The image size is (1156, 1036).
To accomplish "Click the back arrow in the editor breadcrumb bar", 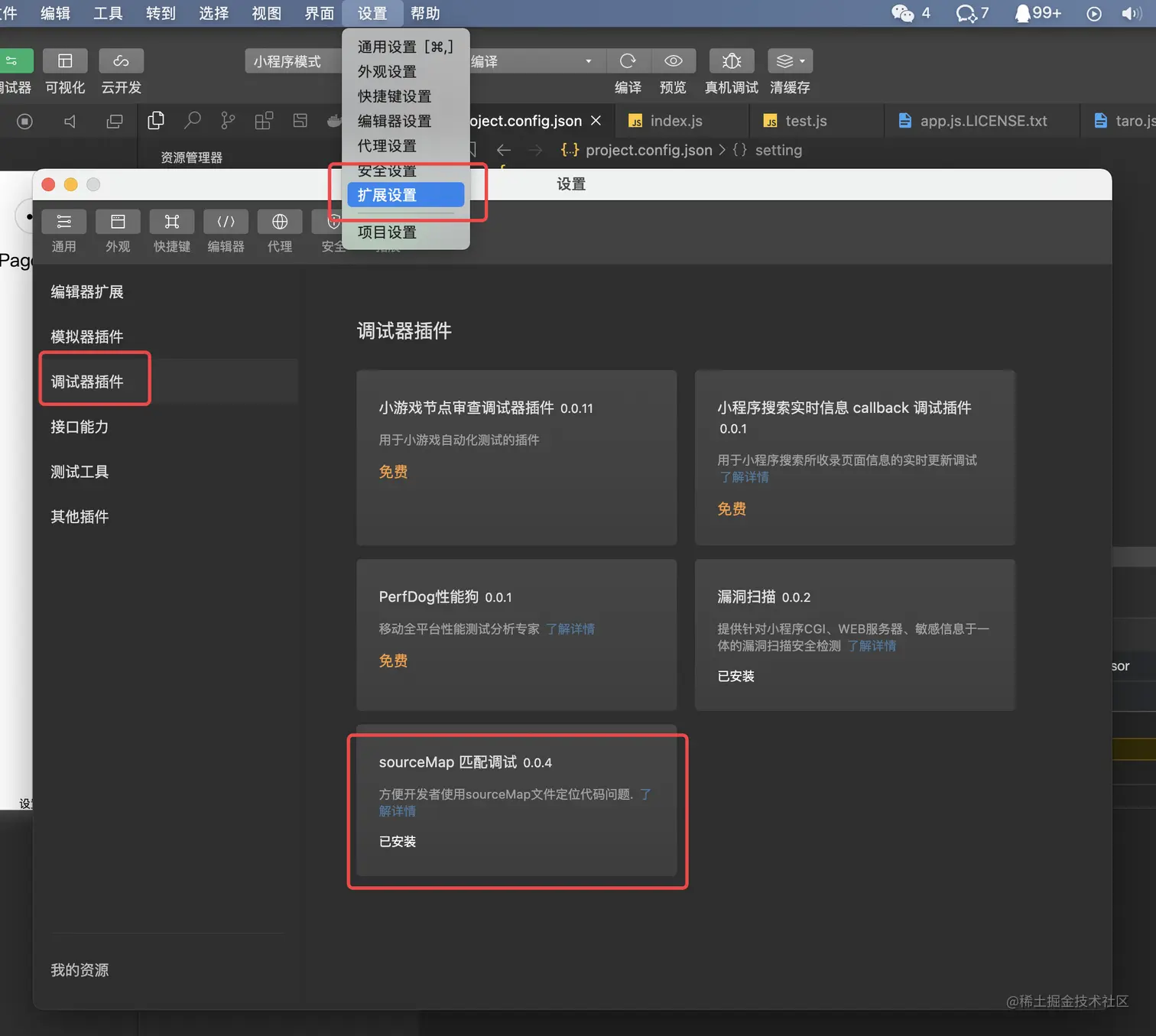I will (503, 150).
